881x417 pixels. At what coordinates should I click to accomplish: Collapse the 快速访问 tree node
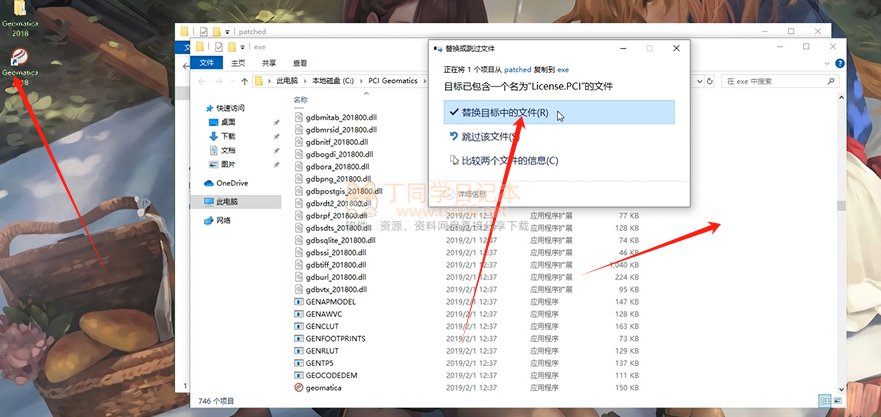point(196,108)
